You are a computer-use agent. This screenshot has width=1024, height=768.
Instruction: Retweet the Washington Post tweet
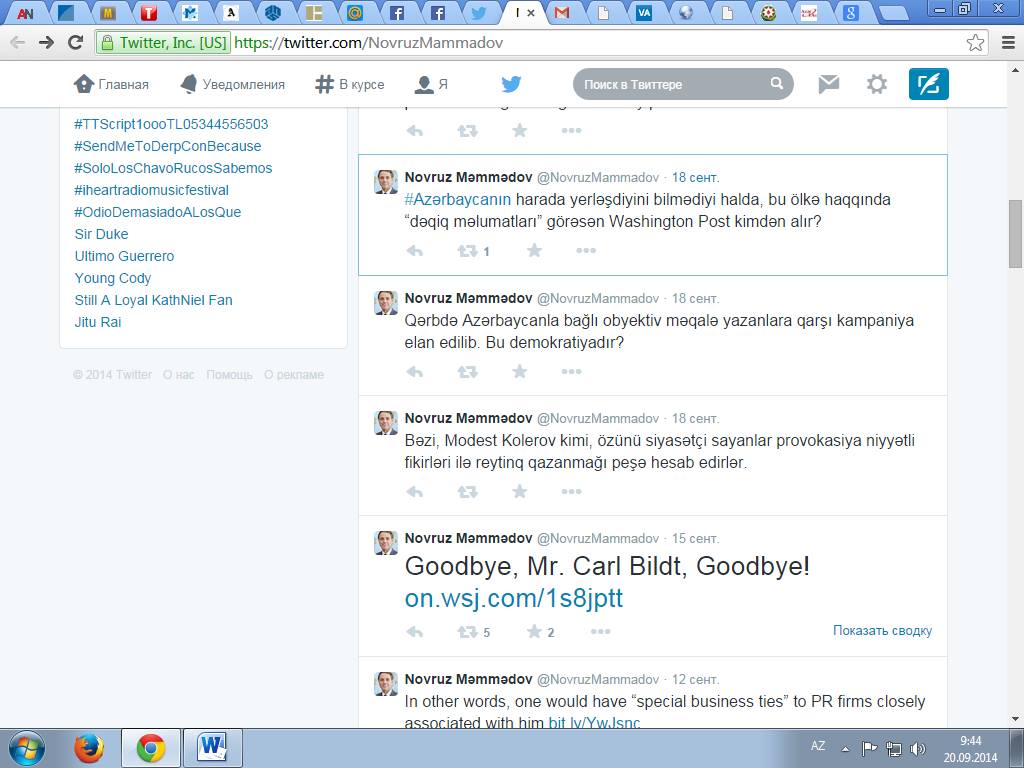coord(468,251)
